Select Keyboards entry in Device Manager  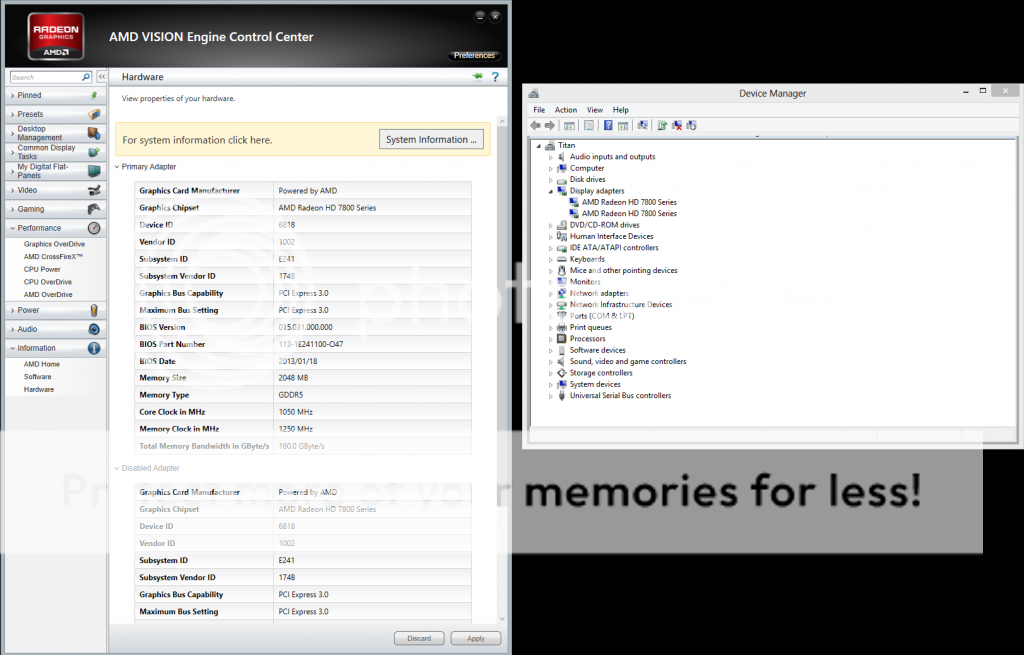[x=587, y=259]
